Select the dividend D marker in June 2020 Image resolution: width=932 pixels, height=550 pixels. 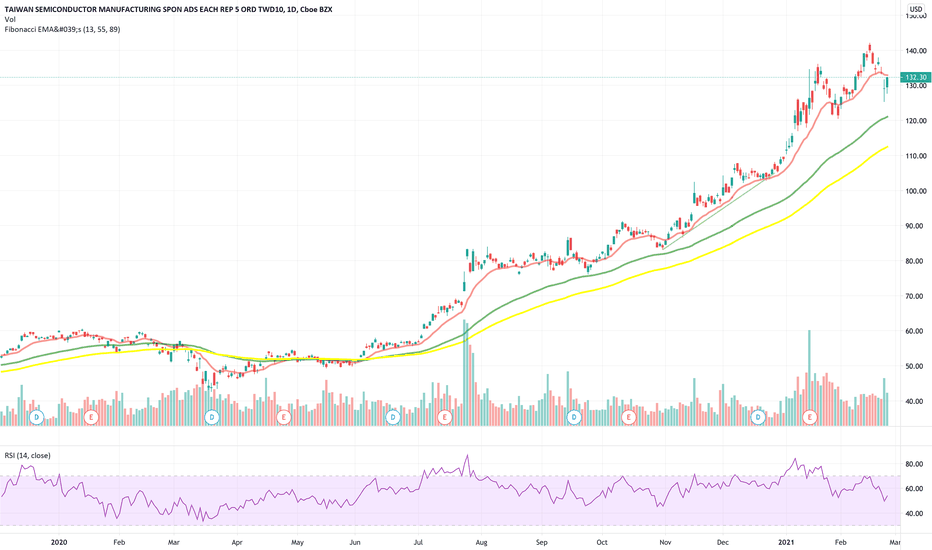point(392,417)
